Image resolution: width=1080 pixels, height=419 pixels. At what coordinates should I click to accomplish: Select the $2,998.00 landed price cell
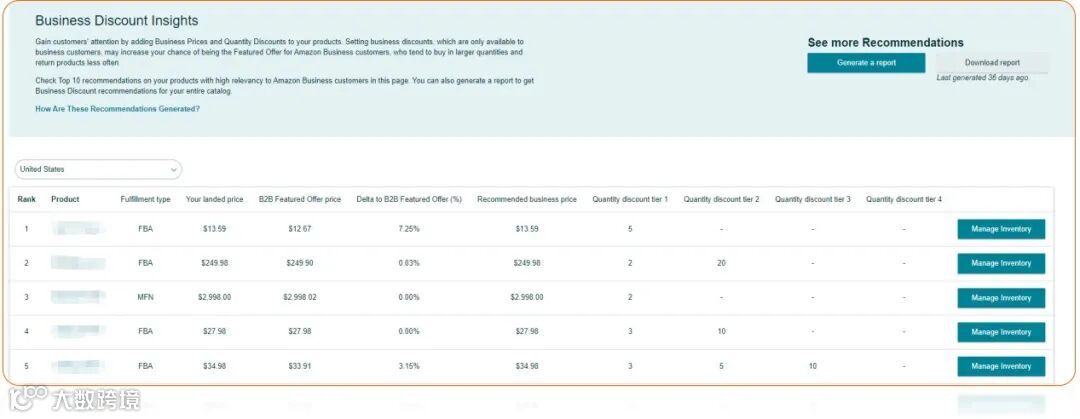click(214, 298)
